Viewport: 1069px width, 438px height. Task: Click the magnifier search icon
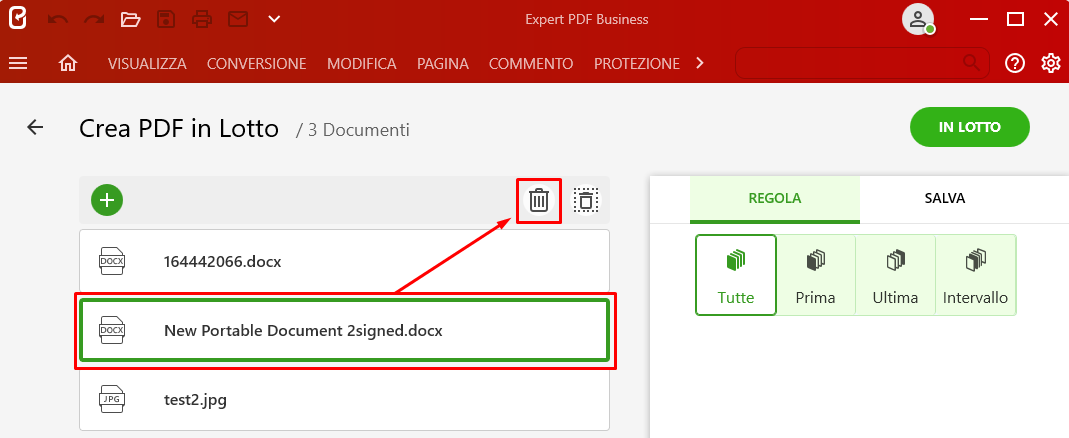click(971, 63)
